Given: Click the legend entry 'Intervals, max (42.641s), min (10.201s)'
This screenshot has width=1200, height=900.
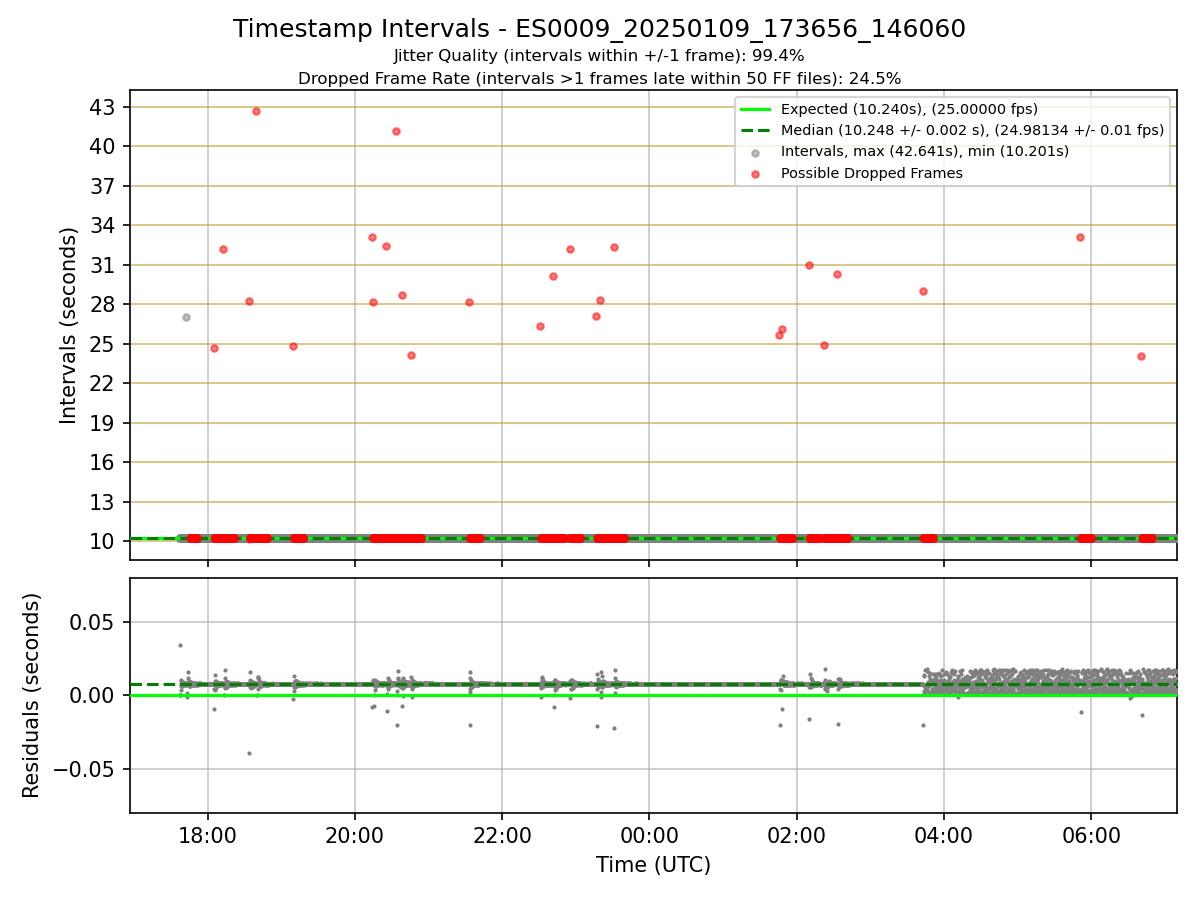Looking at the screenshot, I should tap(924, 152).
